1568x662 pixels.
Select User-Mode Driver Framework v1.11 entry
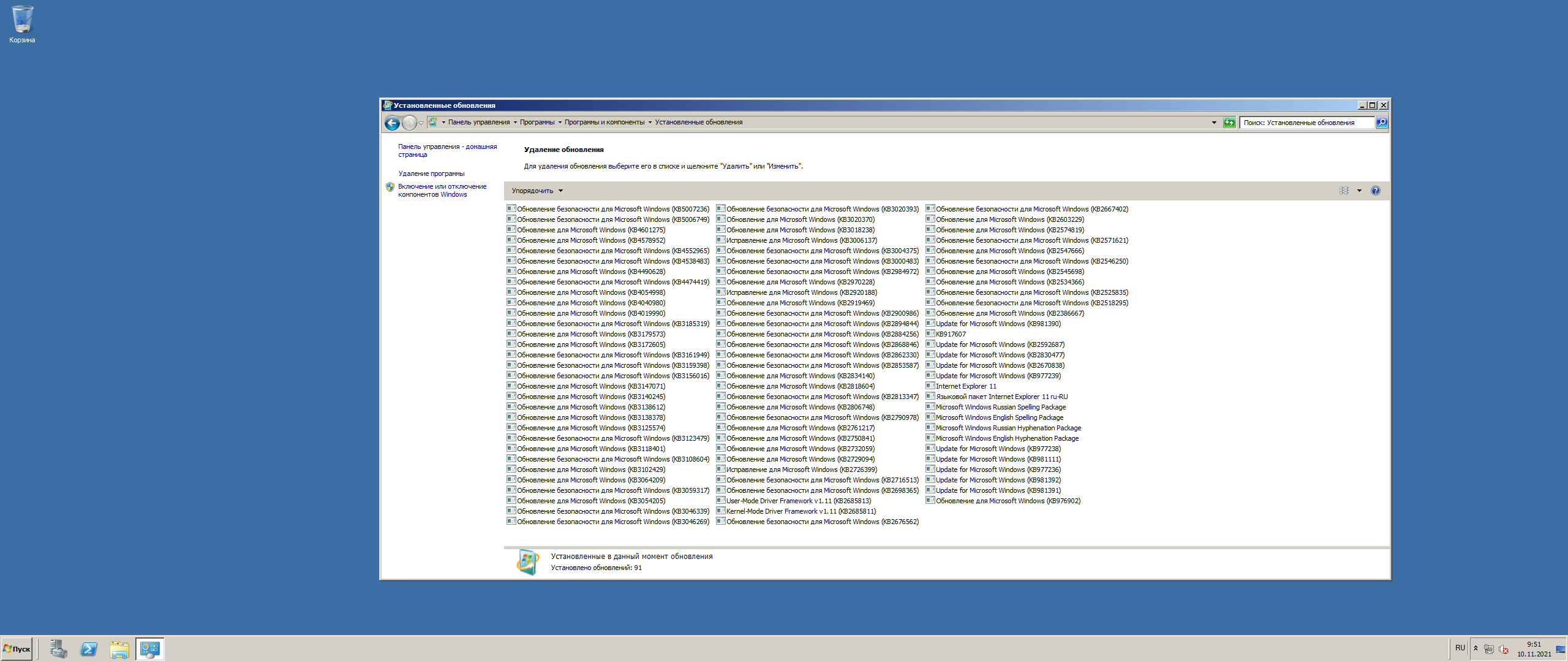[794, 501]
